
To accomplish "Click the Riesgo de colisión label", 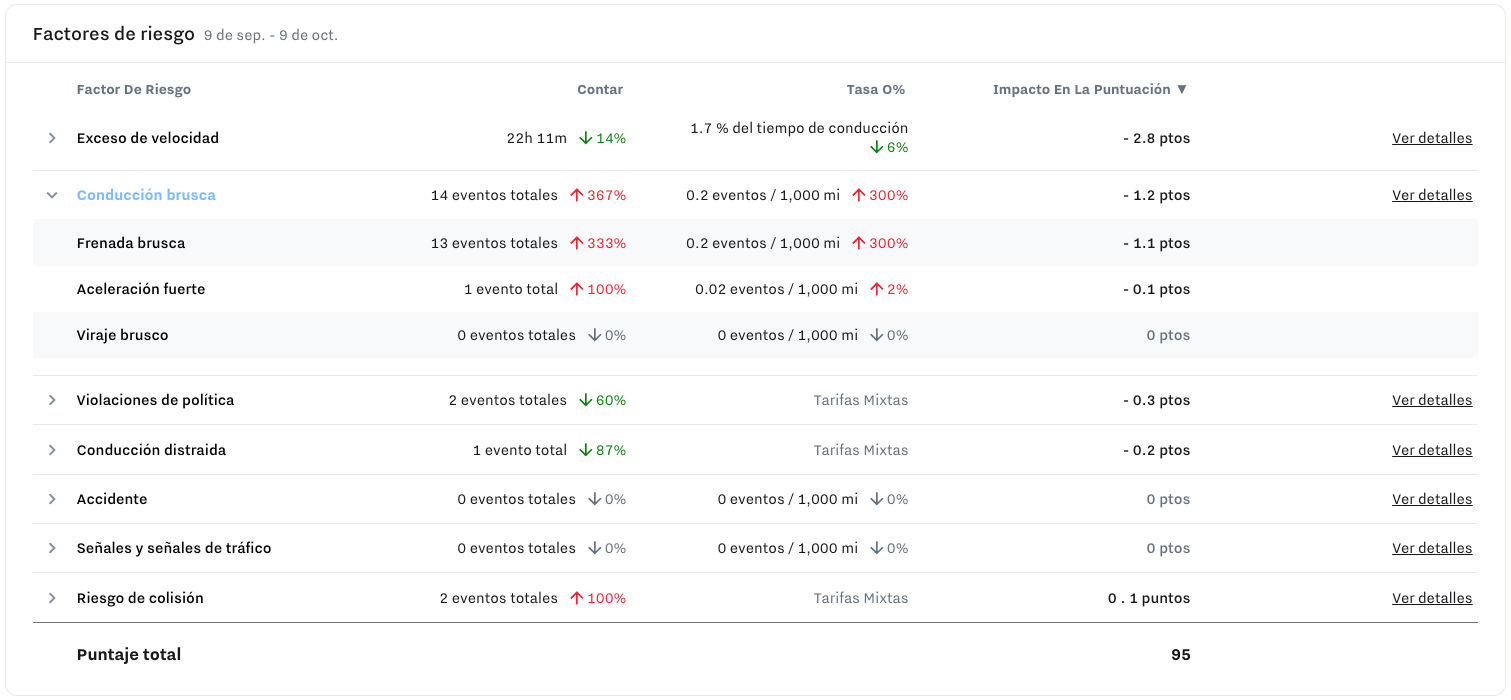I will (140, 598).
